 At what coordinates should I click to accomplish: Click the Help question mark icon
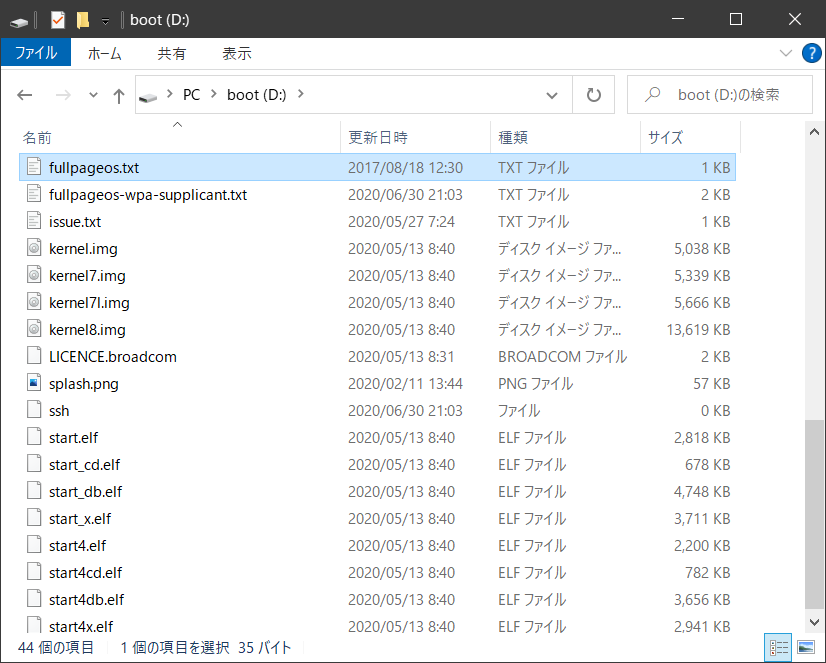811,53
